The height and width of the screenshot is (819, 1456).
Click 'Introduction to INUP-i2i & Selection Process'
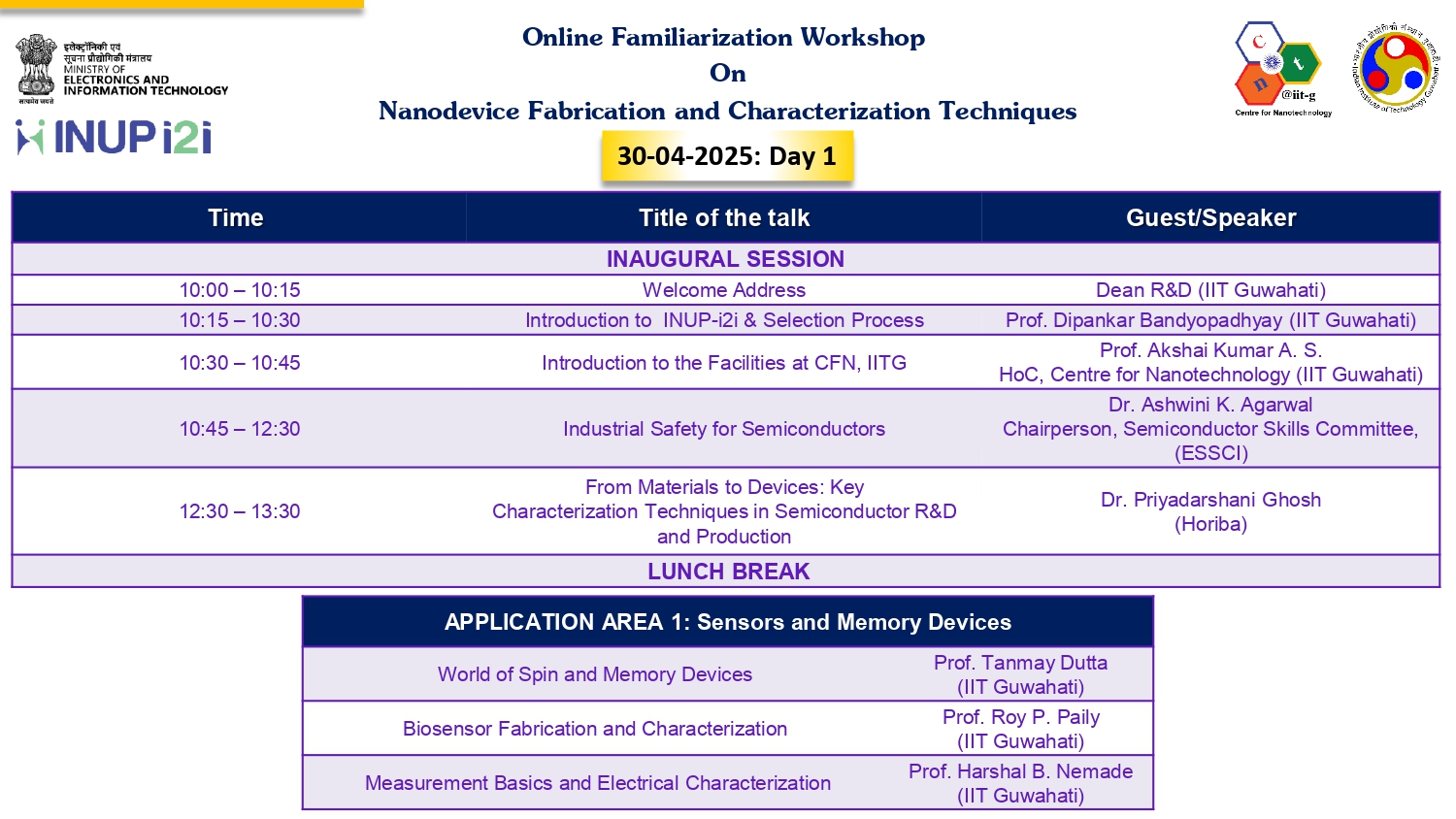click(x=724, y=320)
